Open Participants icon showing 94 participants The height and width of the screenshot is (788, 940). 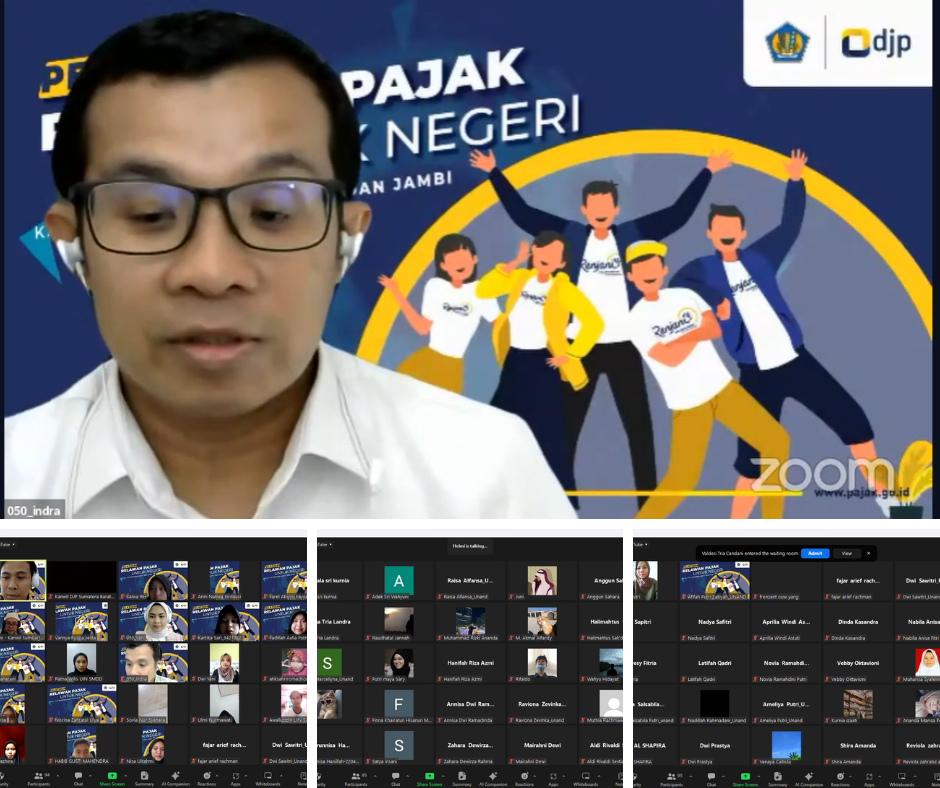click(x=41, y=776)
